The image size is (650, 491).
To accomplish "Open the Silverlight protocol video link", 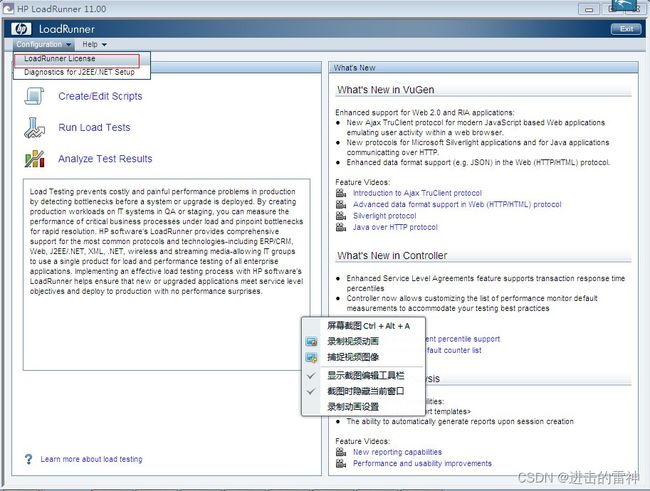I will click(x=384, y=216).
